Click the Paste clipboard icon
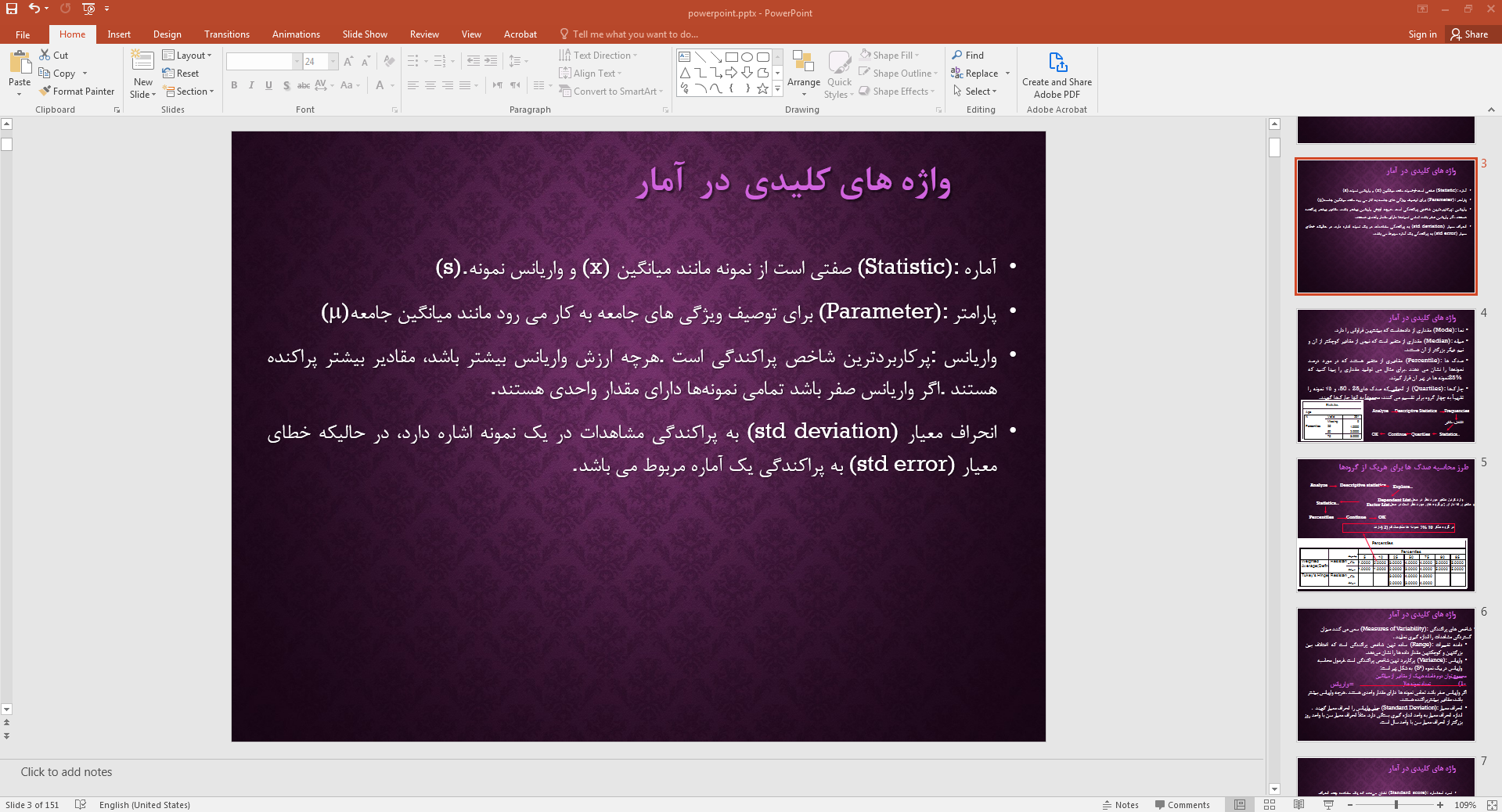The height and width of the screenshot is (812, 1502). [20, 63]
